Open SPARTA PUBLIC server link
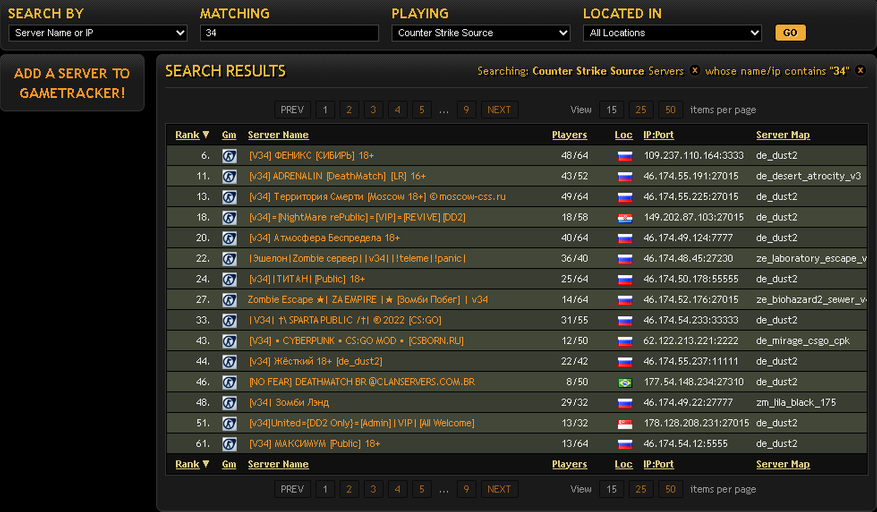Screen dimensions: 877x512 point(345,320)
